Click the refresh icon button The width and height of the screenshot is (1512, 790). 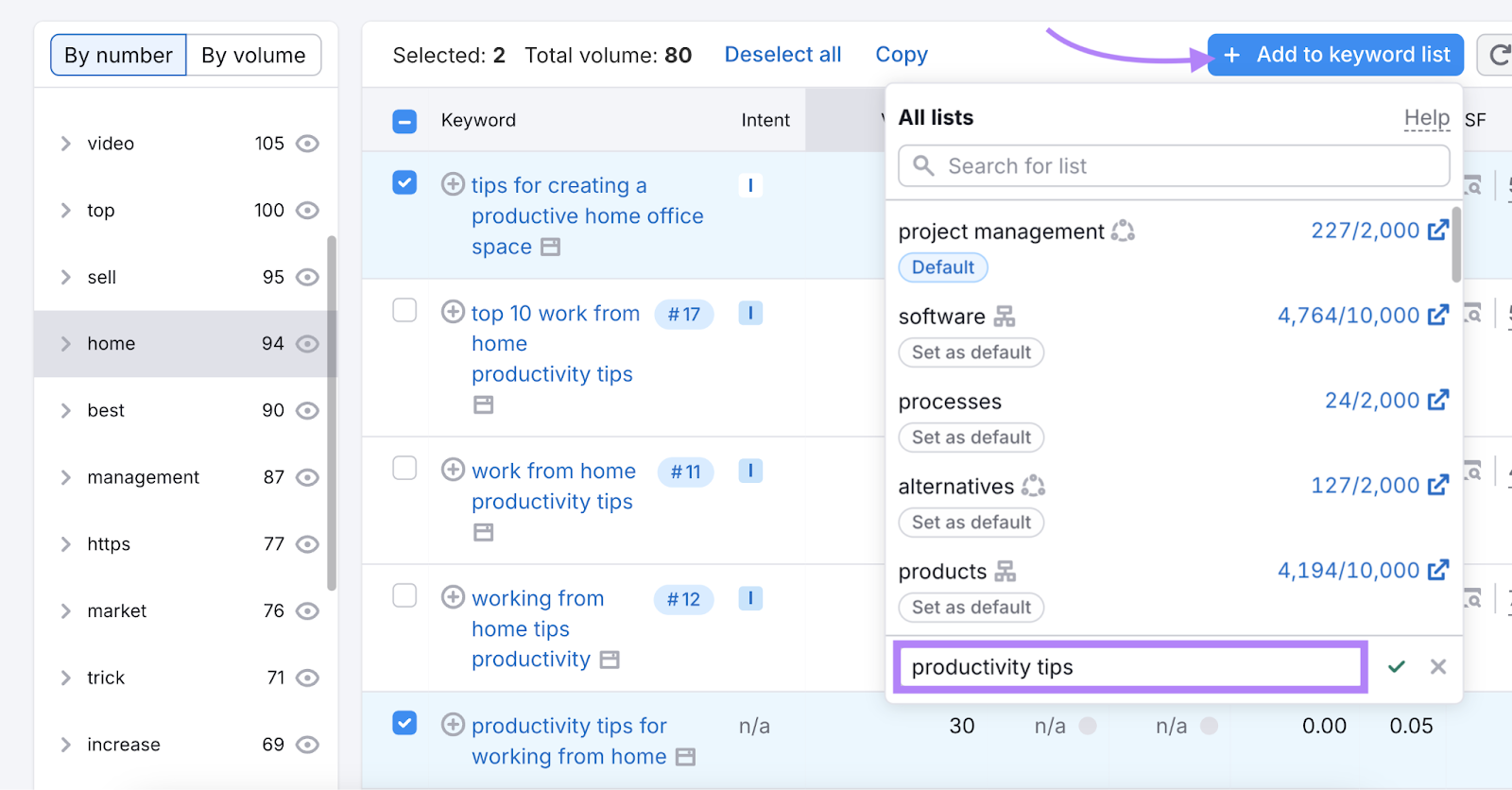pos(1498,55)
